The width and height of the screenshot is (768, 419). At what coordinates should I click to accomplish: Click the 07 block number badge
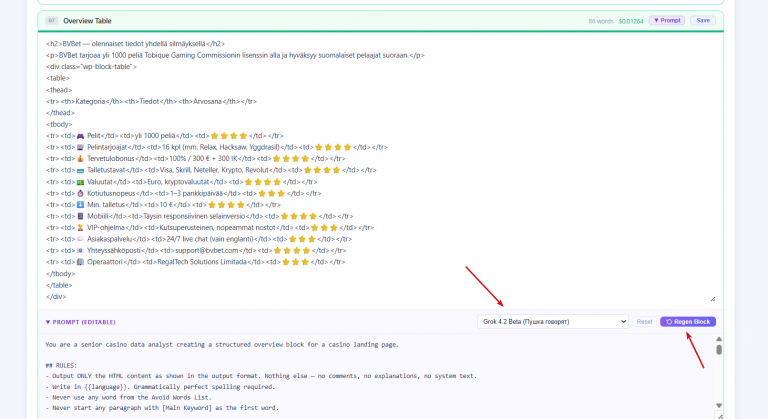click(51, 21)
